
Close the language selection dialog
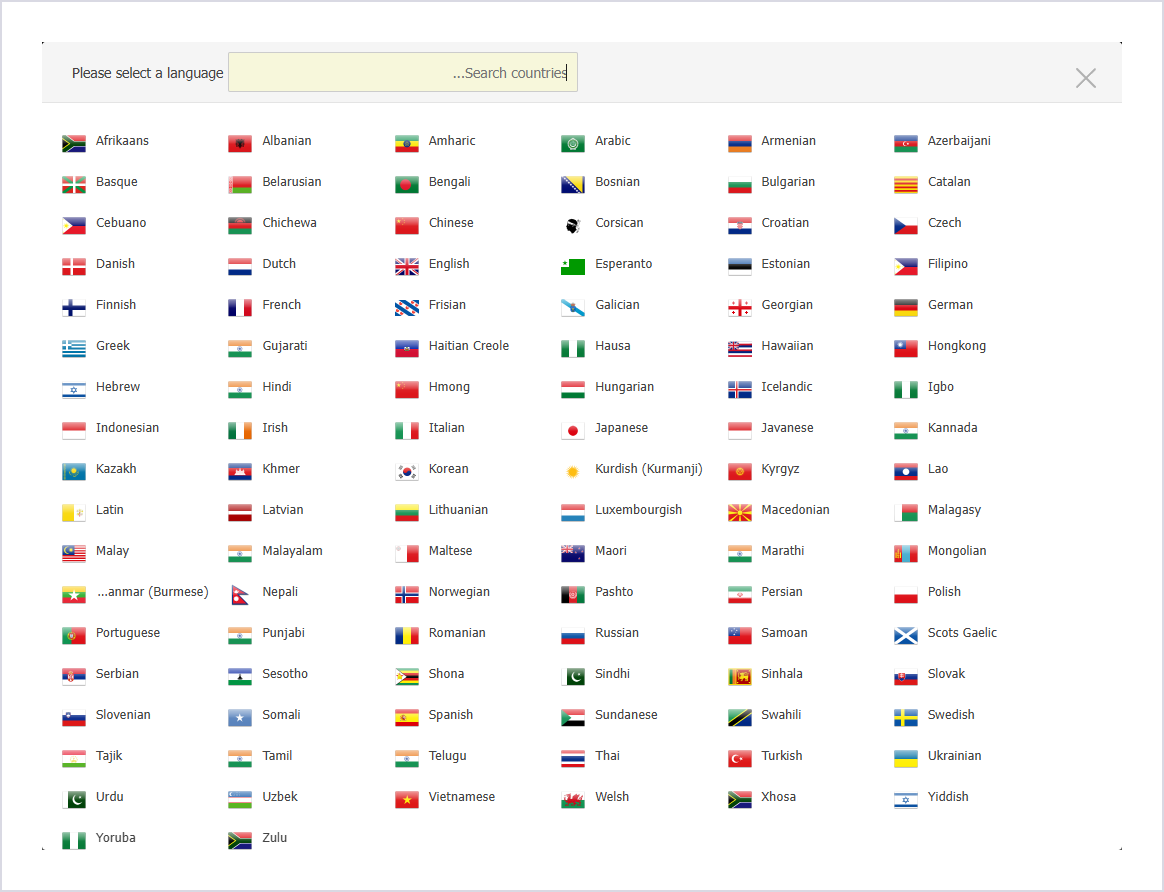pyautogui.click(x=1085, y=78)
